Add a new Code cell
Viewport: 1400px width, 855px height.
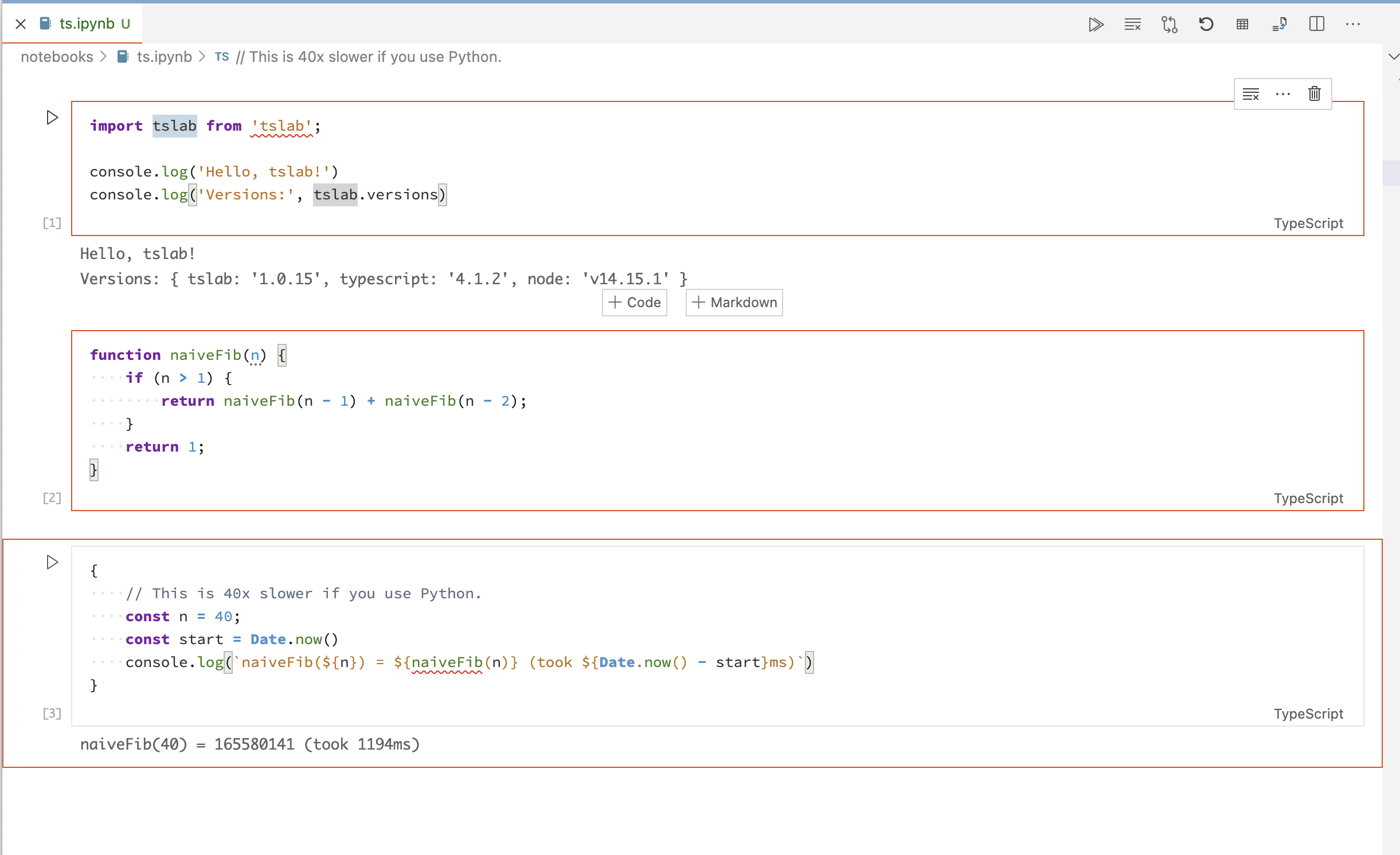pyautogui.click(x=635, y=302)
